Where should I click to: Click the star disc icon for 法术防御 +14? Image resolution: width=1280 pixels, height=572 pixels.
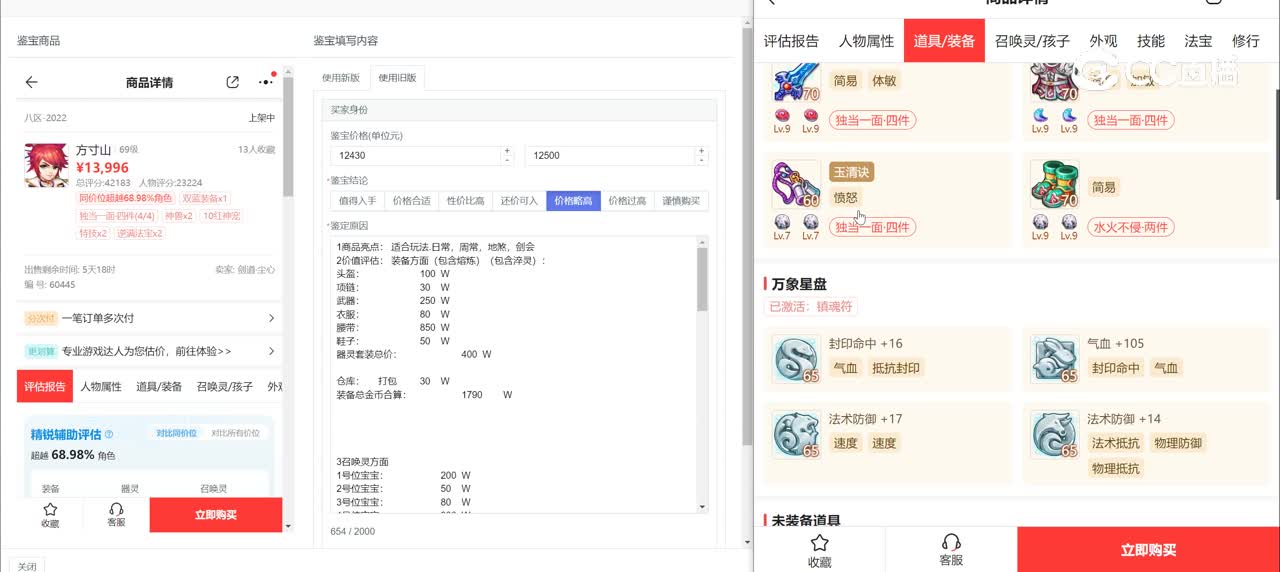1055,435
